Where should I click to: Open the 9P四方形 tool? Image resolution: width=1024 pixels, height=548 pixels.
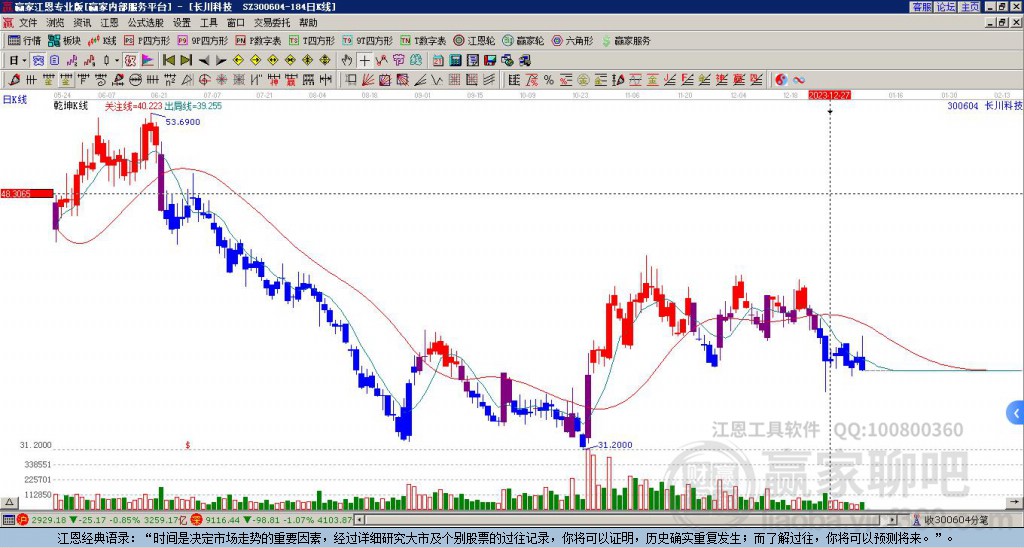click(x=202, y=40)
